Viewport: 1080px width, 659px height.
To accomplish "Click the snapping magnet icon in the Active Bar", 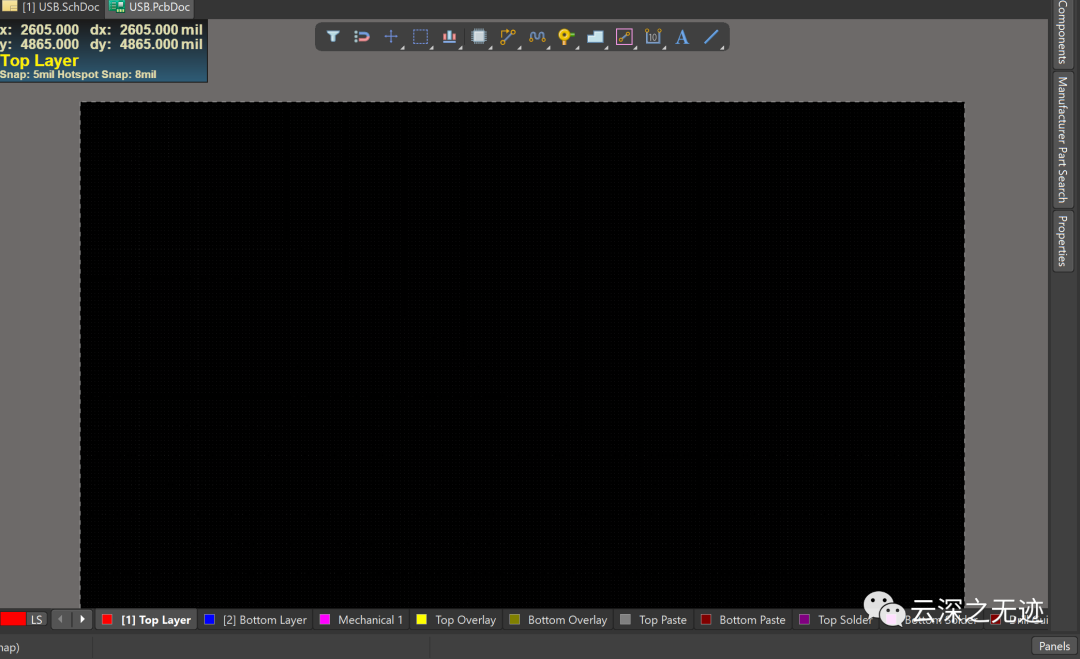I will pyautogui.click(x=362, y=36).
